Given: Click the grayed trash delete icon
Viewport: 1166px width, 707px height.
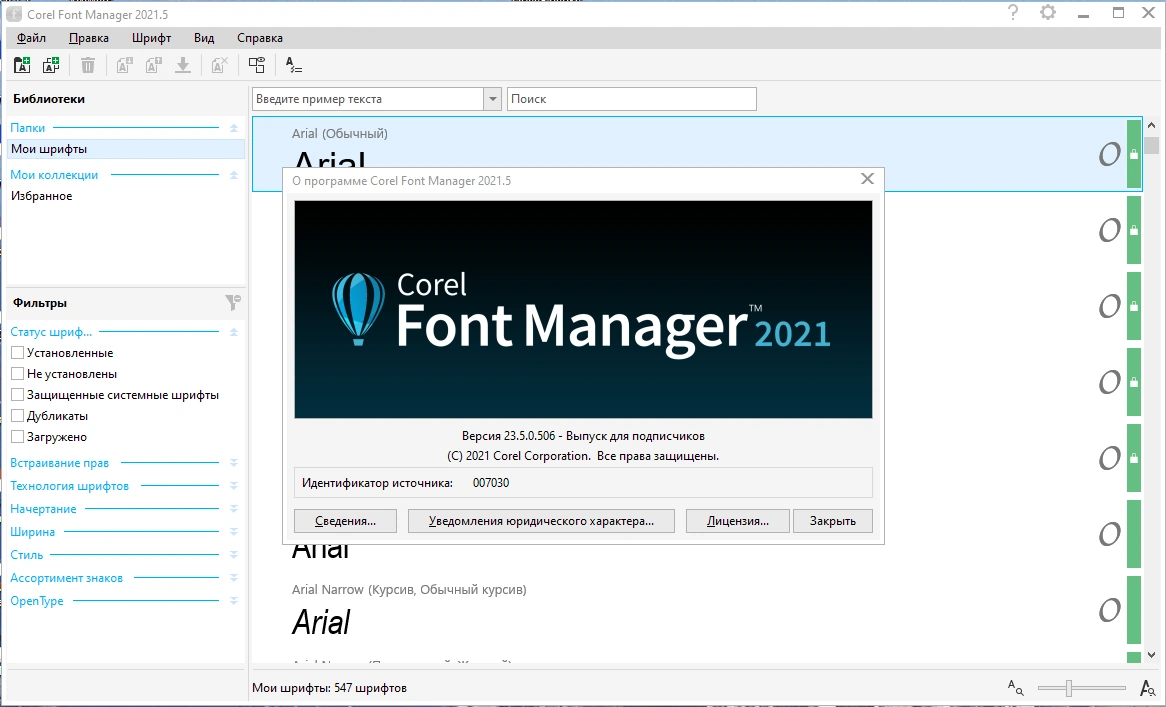Looking at the screenshot, I should tap(88, 65).
